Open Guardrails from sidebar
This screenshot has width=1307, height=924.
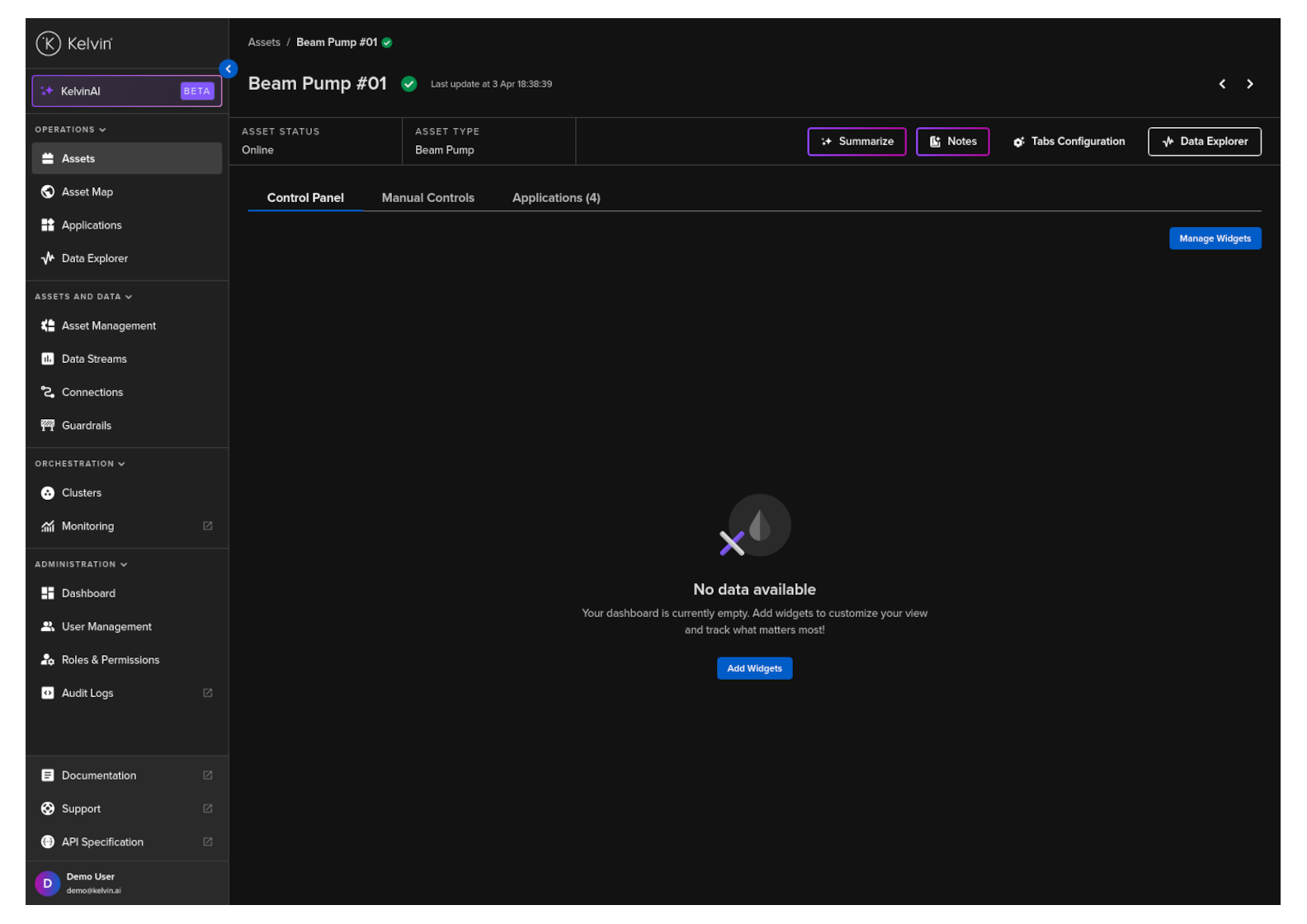click(86, 426)
